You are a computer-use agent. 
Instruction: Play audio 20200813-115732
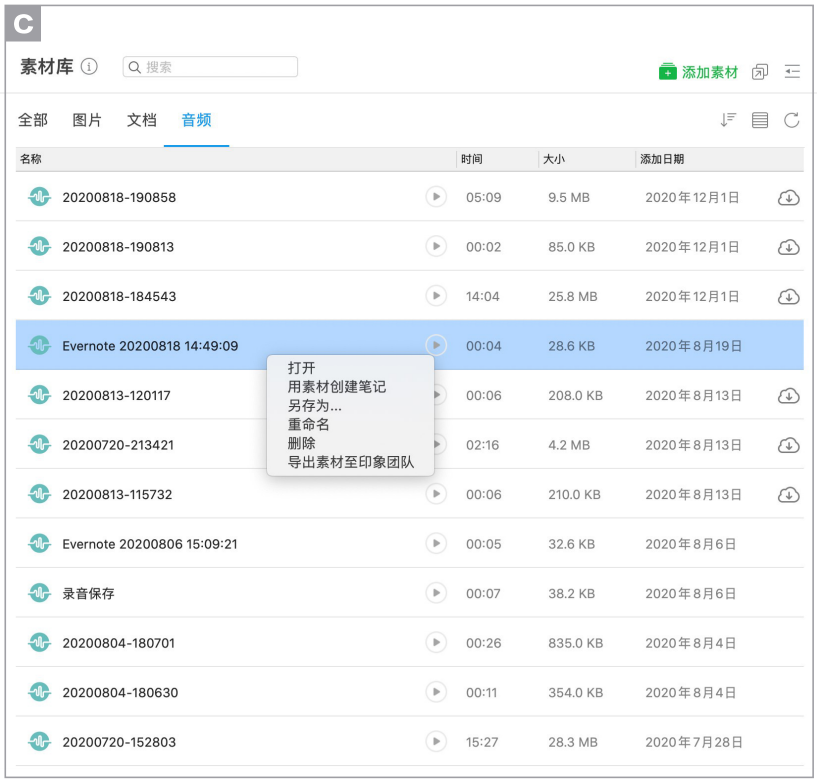pos(436,494)
